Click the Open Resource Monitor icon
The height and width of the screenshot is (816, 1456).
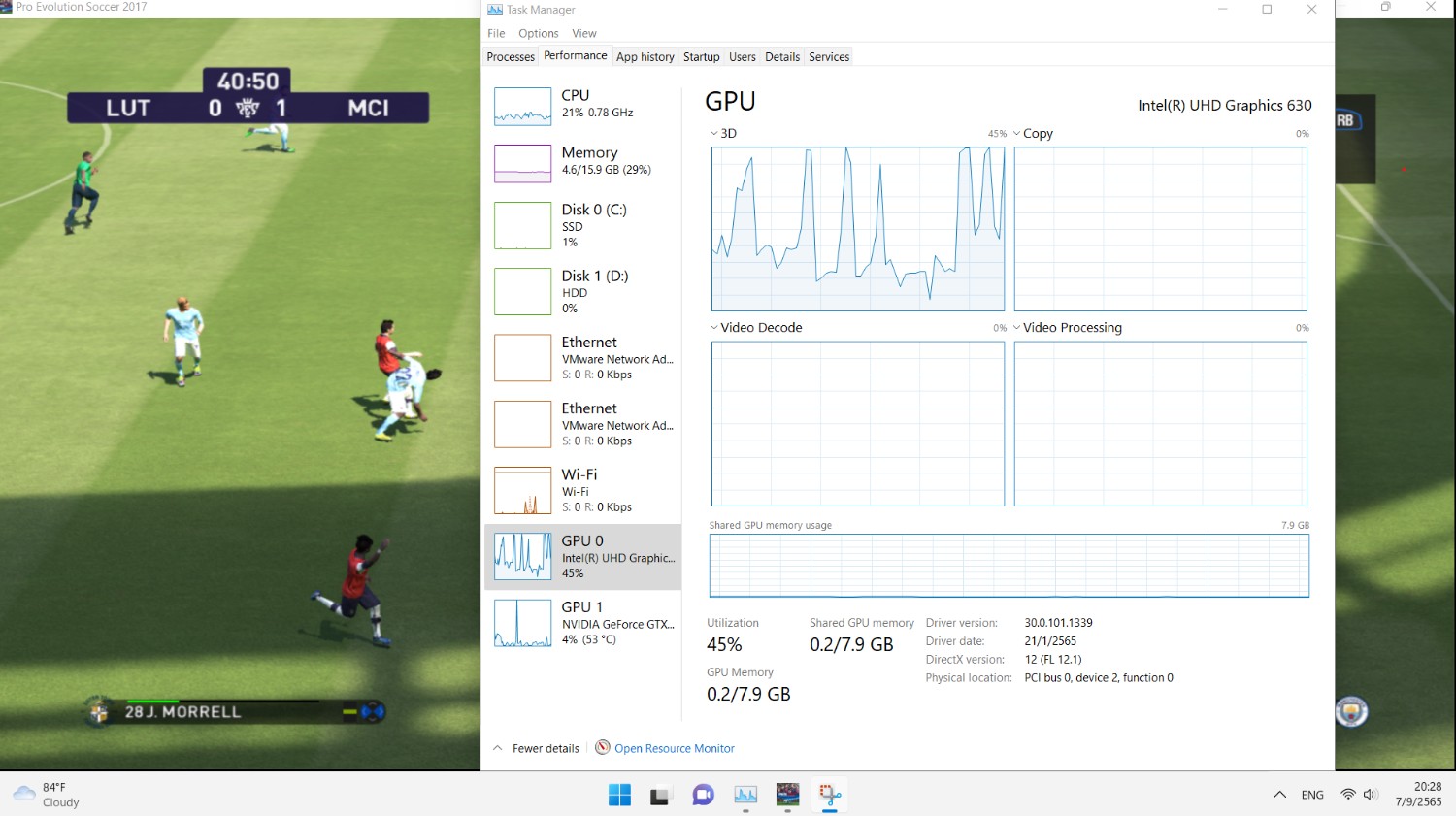click(x=603, y=747)
